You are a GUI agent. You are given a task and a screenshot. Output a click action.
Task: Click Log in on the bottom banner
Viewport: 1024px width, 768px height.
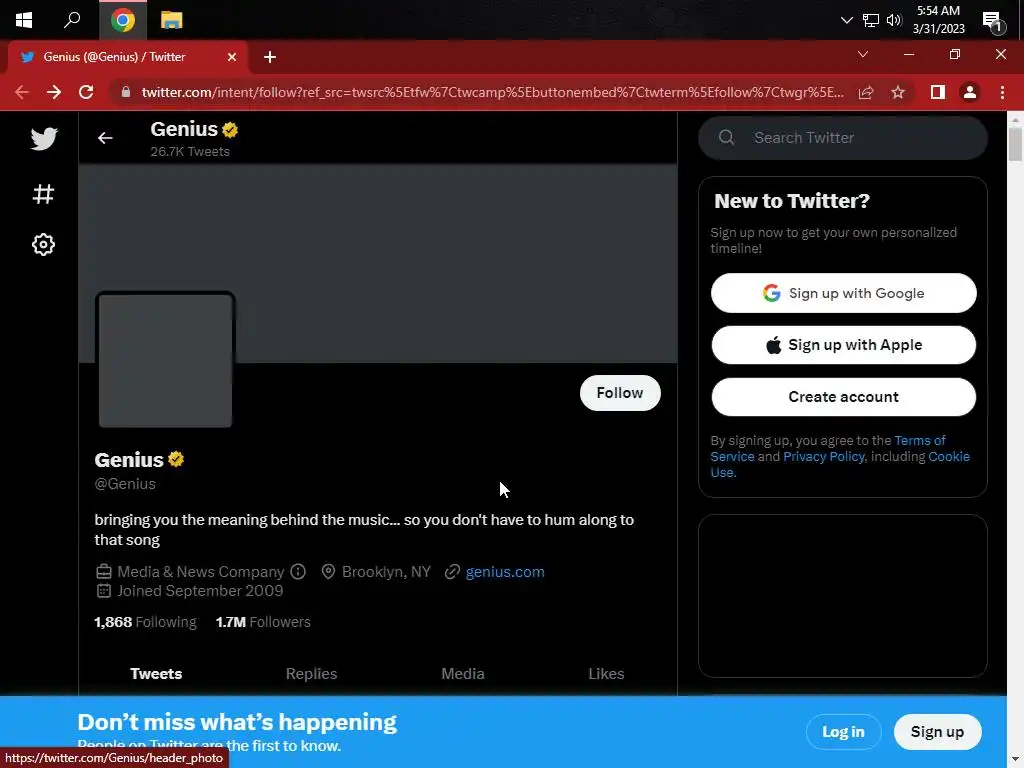click(843, 732)
